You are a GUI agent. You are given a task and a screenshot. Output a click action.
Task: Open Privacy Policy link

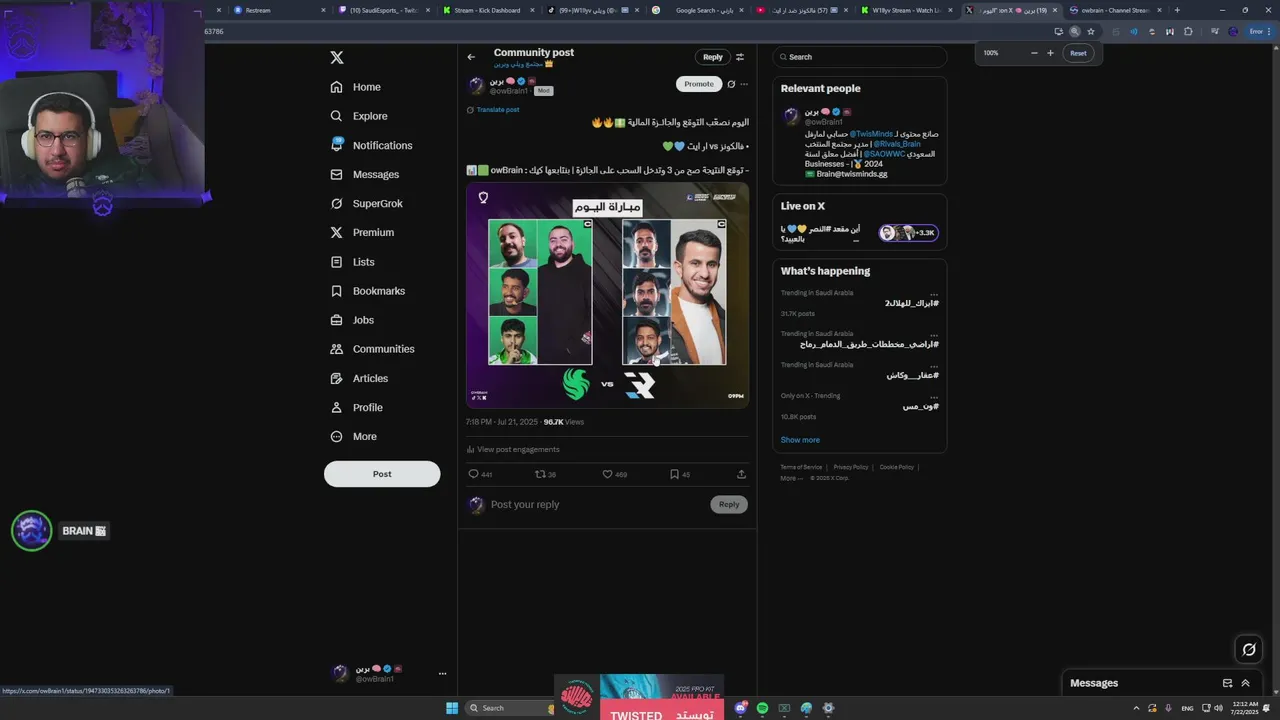851,467
